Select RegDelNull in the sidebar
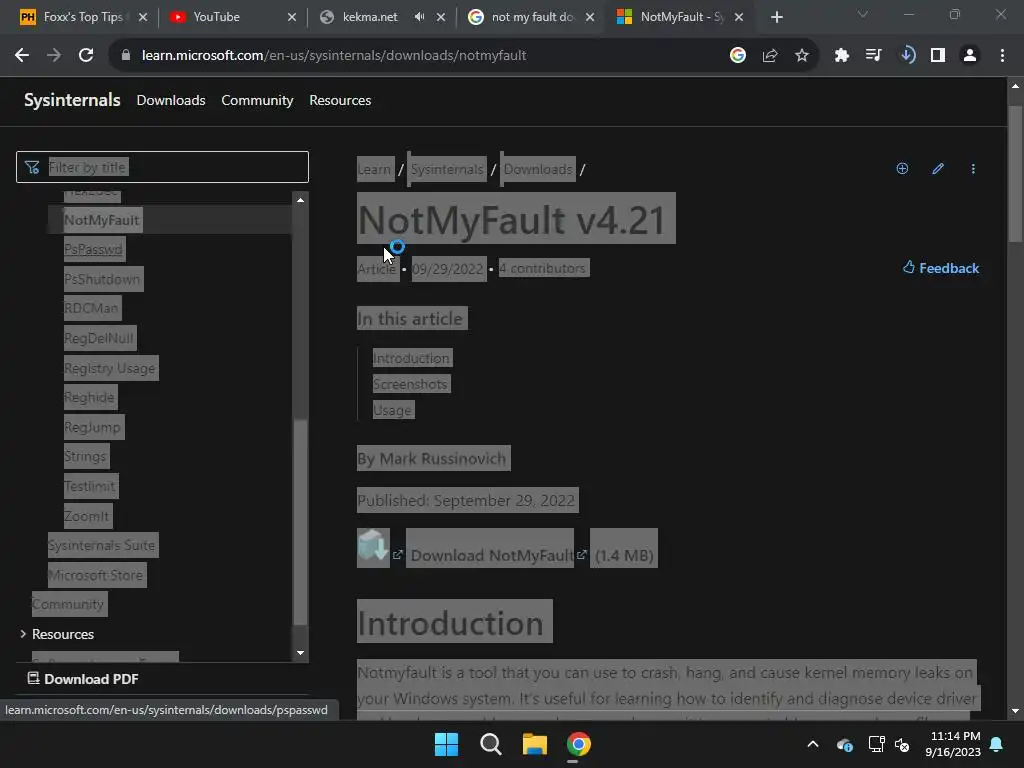 tap(99, 338)
